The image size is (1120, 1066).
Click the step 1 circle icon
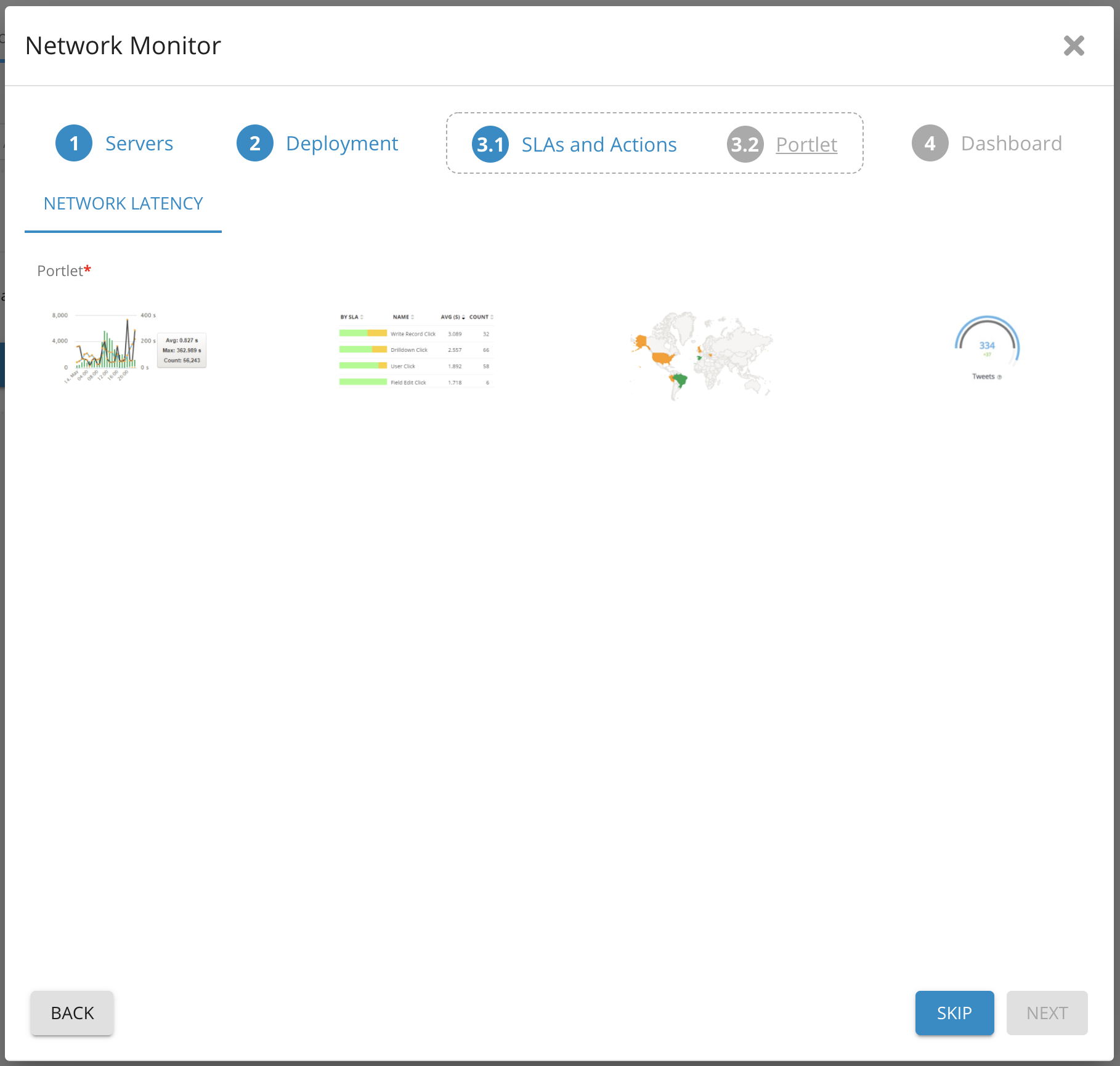74,144
